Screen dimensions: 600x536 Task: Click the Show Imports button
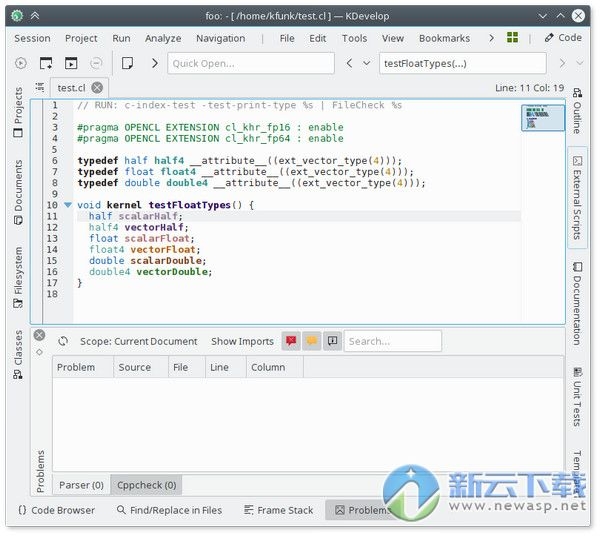[x=242, y=341]
